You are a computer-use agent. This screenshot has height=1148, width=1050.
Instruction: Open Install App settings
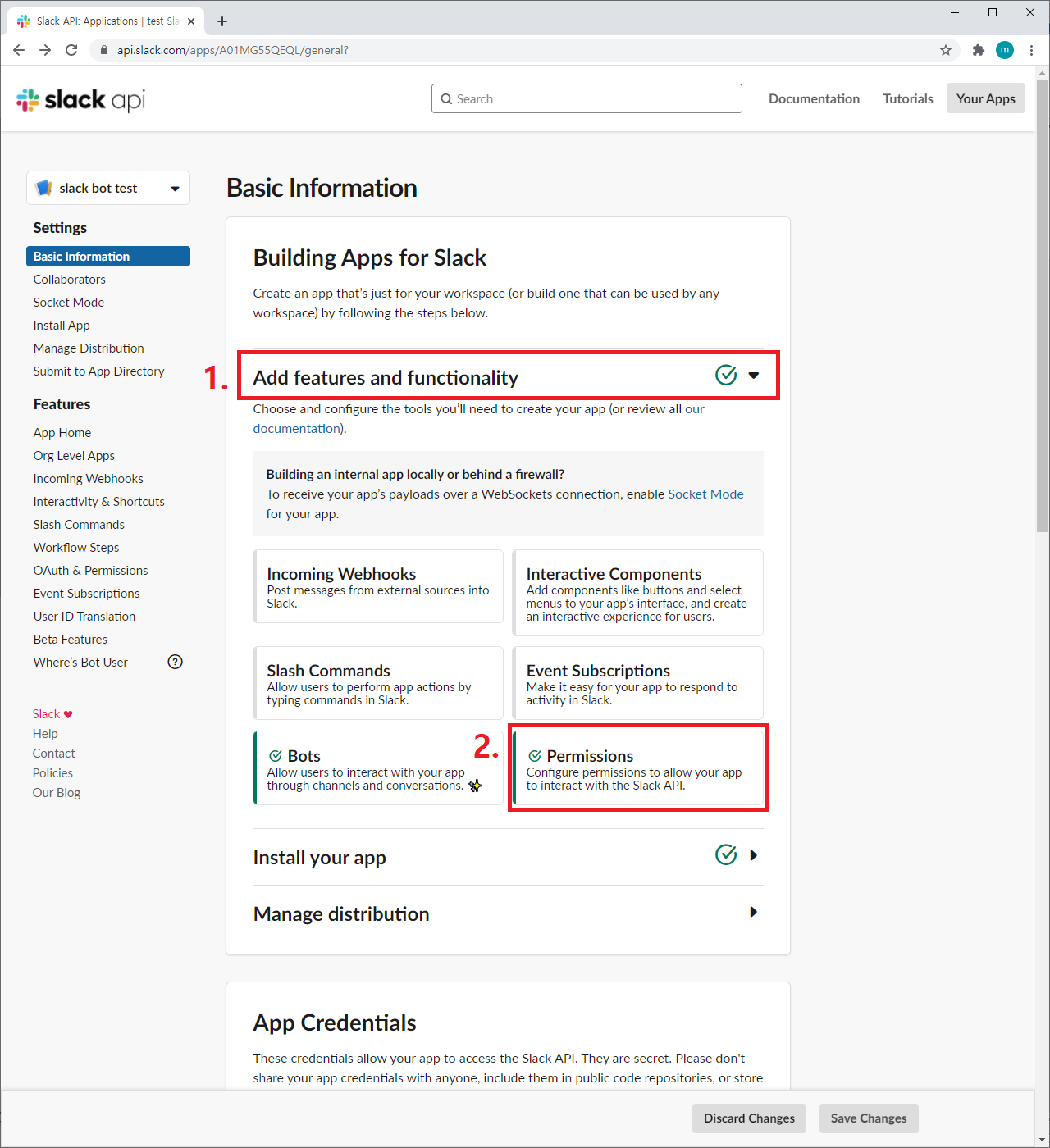coord(62,326)
